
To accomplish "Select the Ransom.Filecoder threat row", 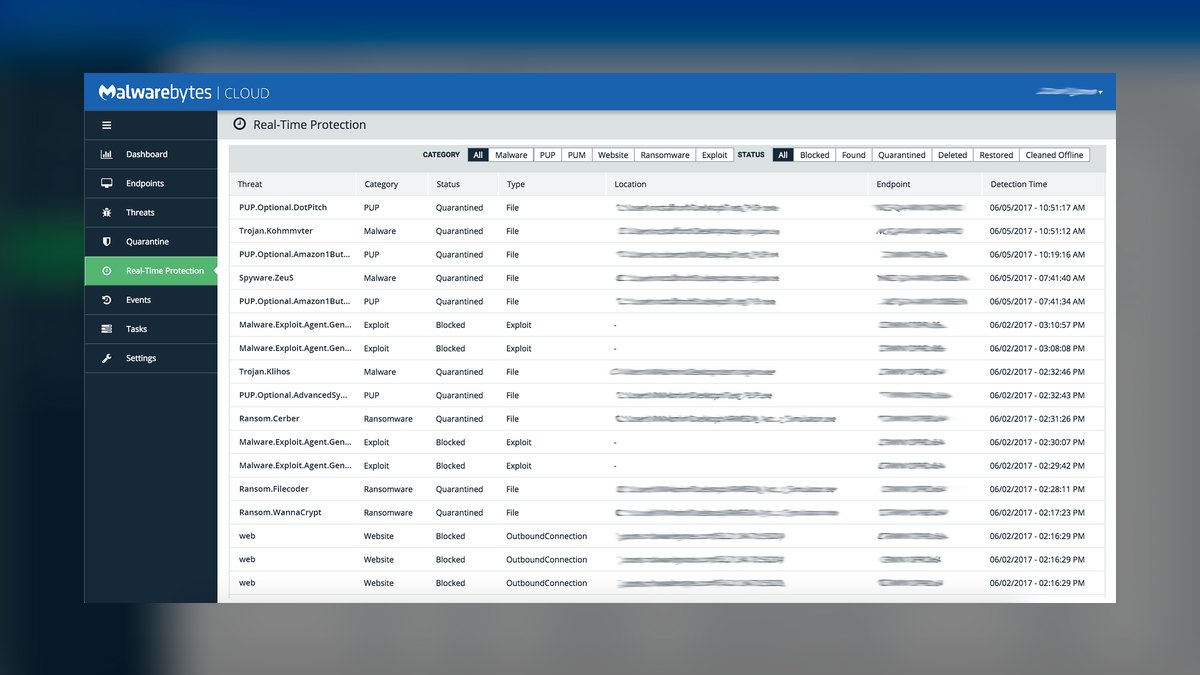I will pos(668,489).
